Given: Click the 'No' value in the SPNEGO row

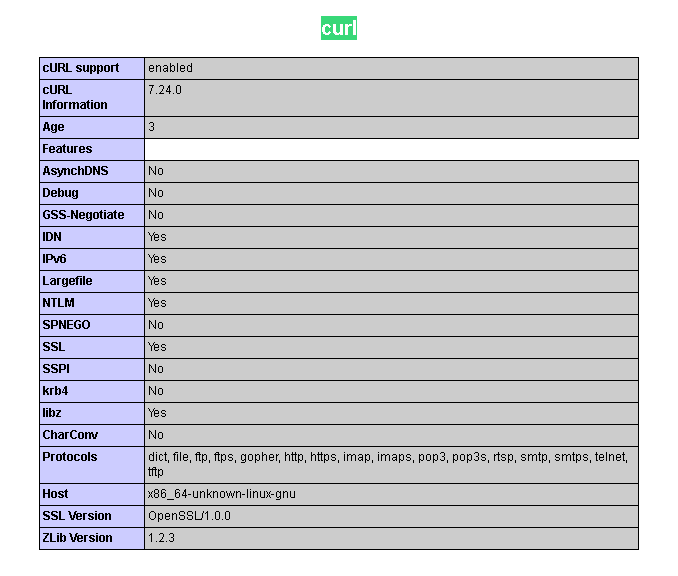Looking at the screenshot, I should point(156,325).
